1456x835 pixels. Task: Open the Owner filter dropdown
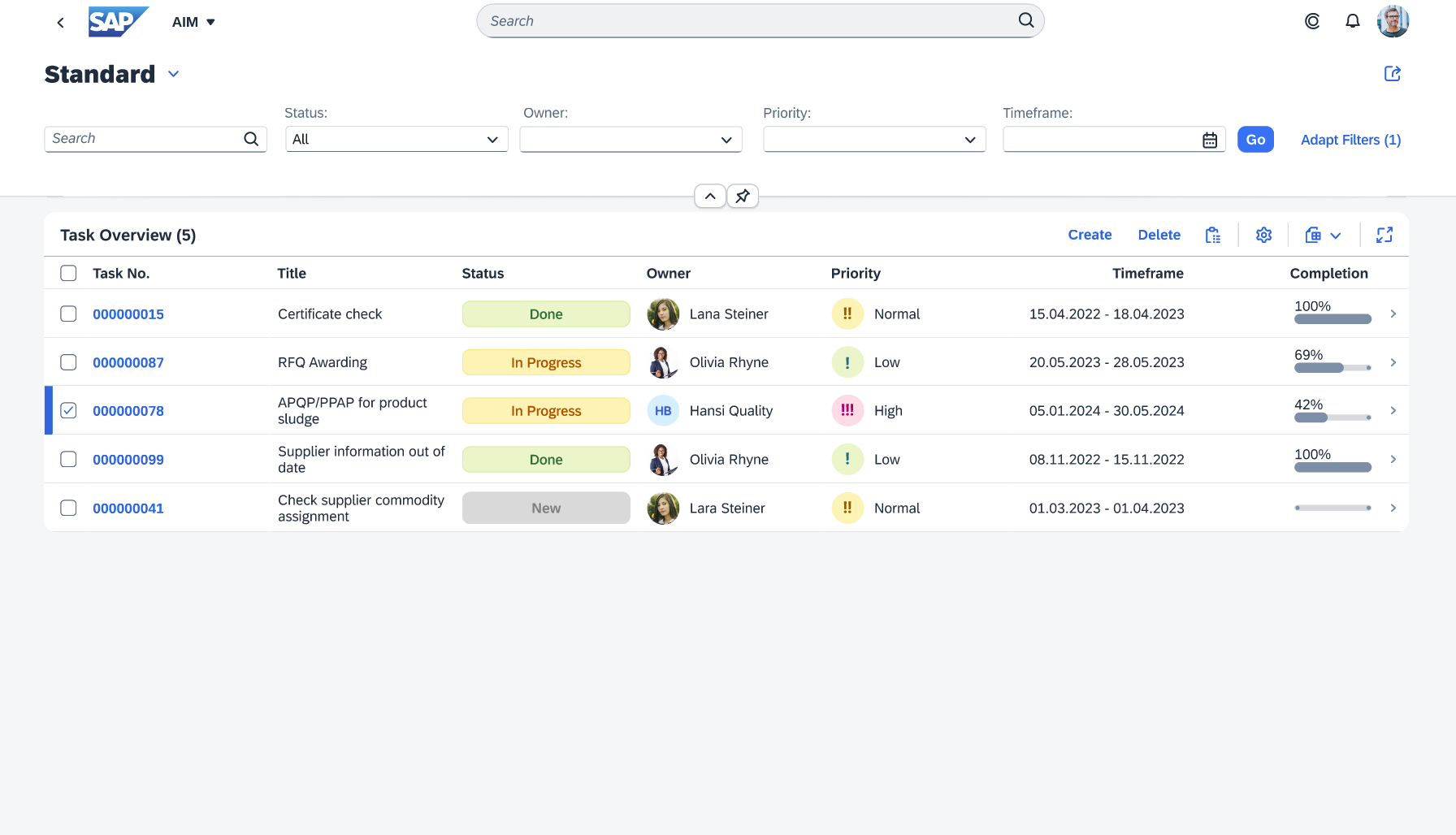630,139
